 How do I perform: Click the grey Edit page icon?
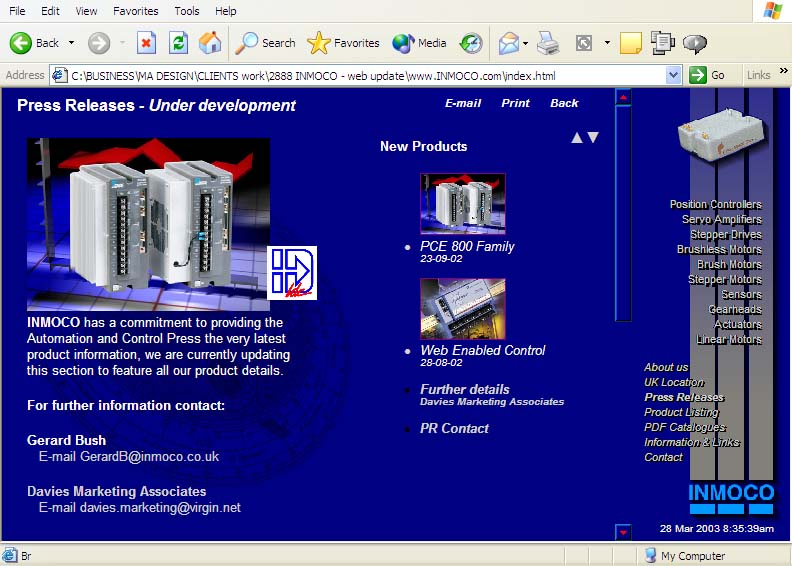point(584,43)
